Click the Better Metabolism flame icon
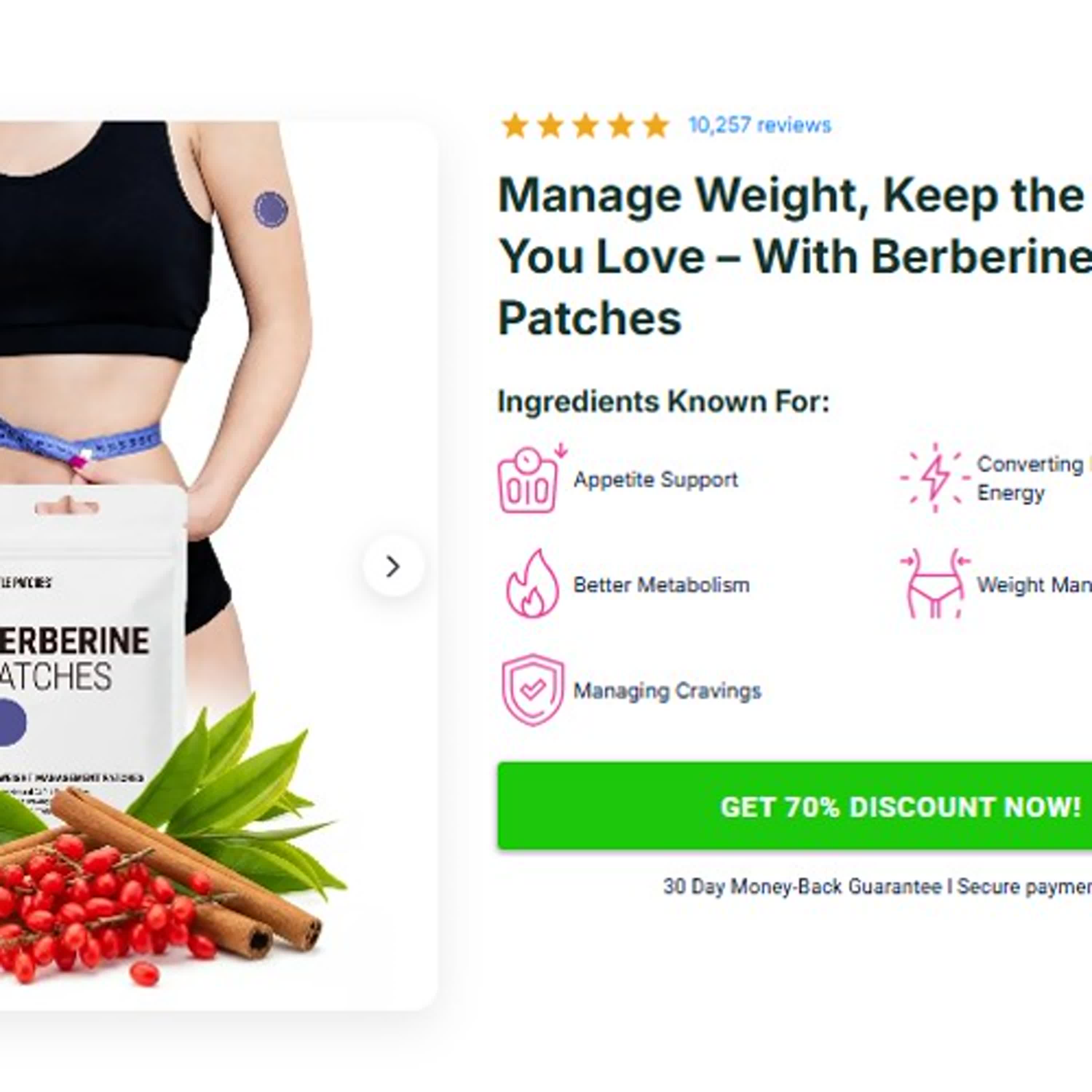This screenshot has width=1092, height=1092. tap(532, 583)
